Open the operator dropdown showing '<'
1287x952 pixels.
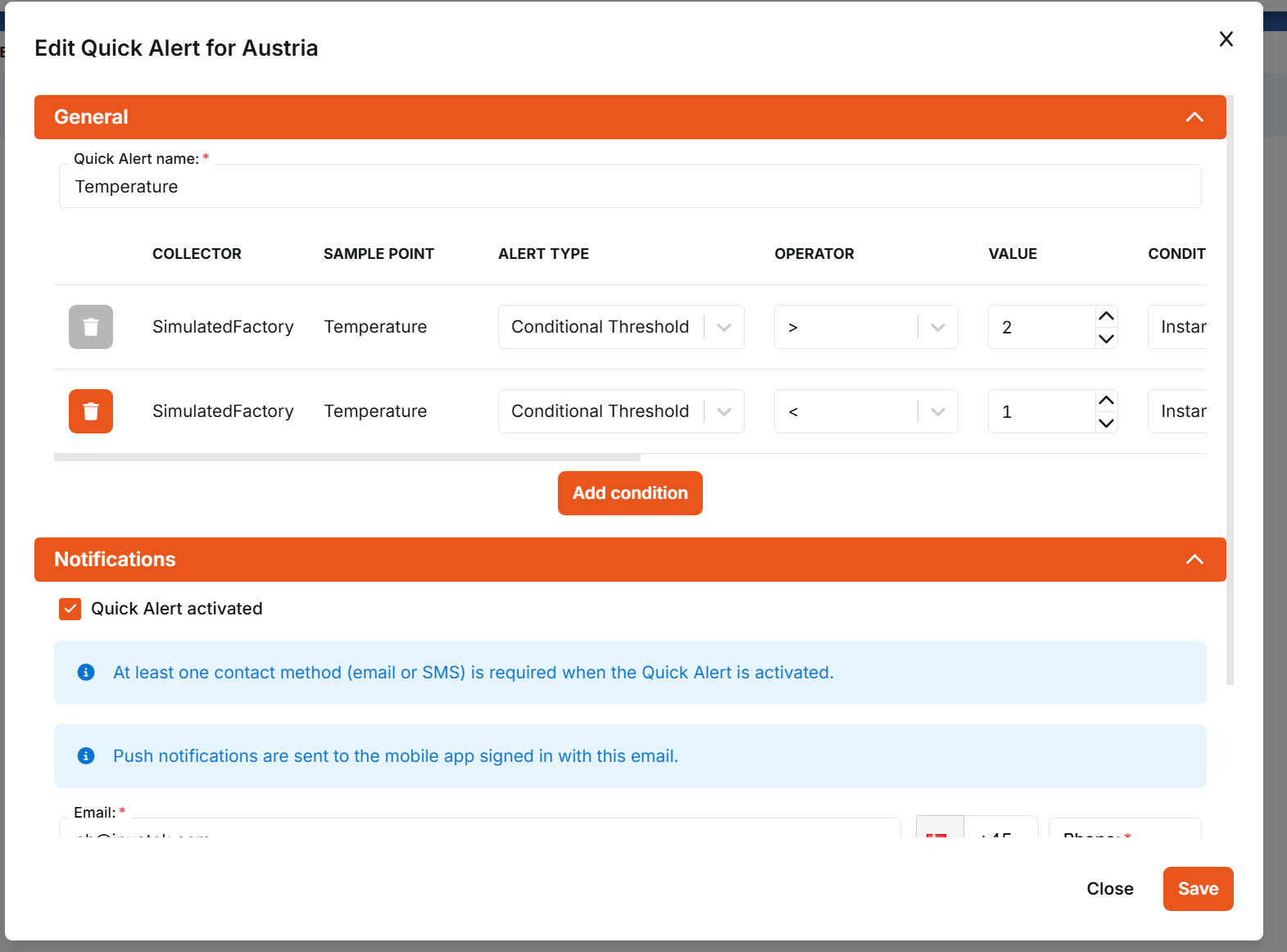point(866,411)
